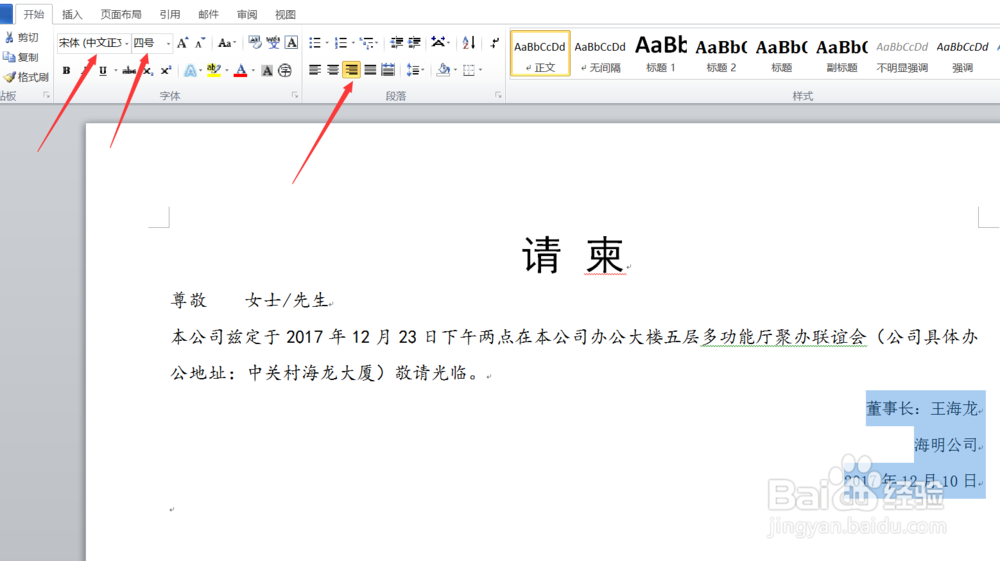Toggle Bold formatting
The height and width of the screenshot is (561, 1000).
click(66, 70)
